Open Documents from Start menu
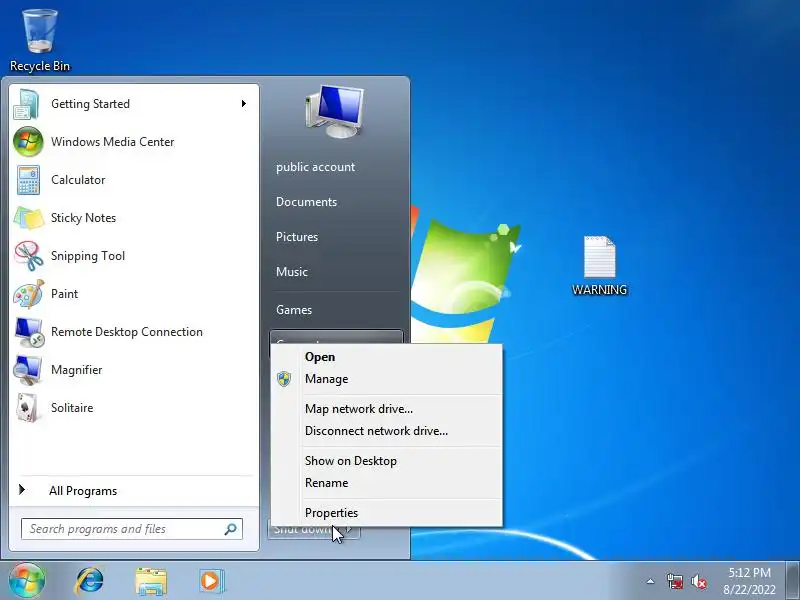This screenshot has height=600, width=800. (x=306, y=202)
